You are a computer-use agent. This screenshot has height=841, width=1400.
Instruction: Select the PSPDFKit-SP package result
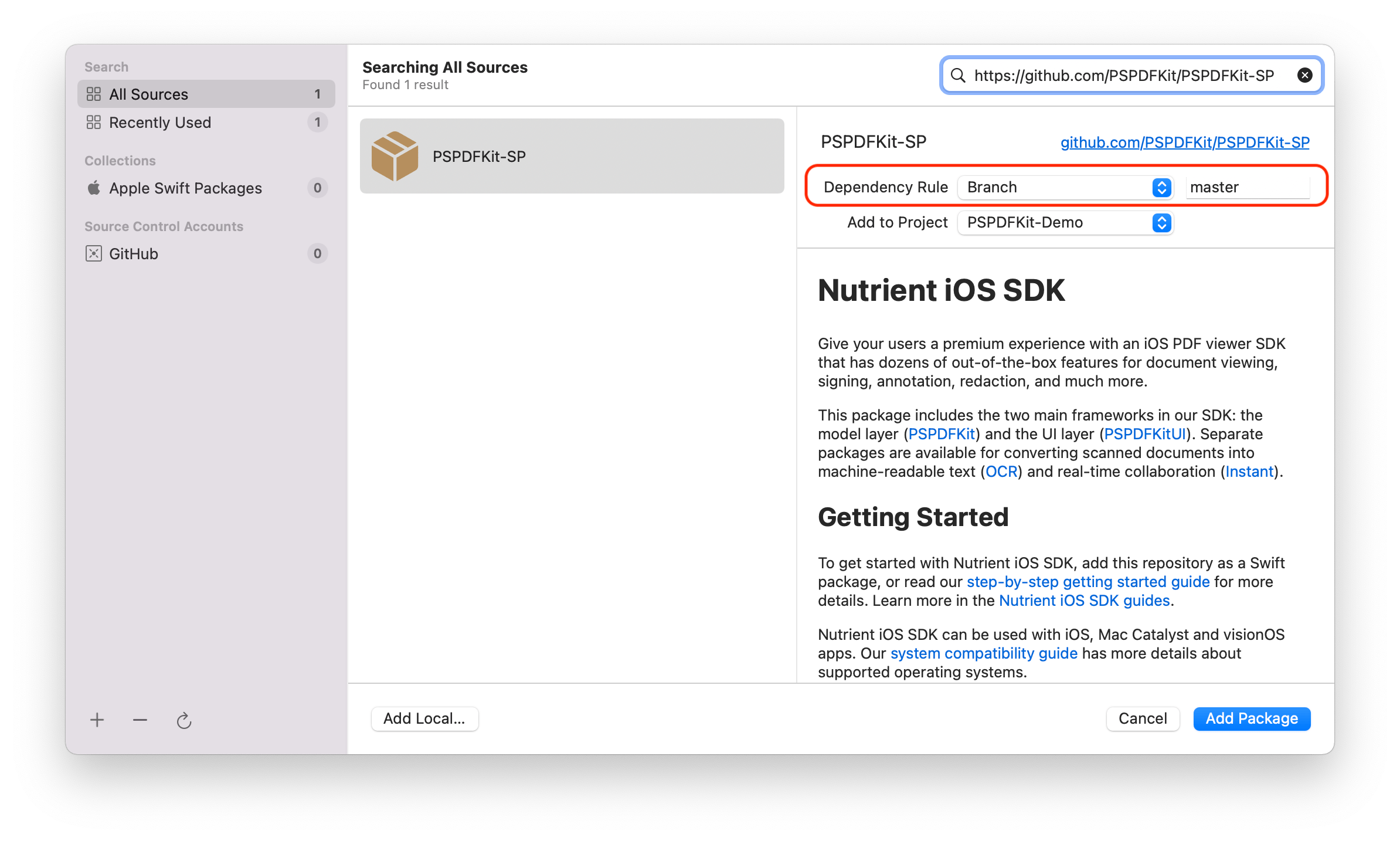point(572,156)
